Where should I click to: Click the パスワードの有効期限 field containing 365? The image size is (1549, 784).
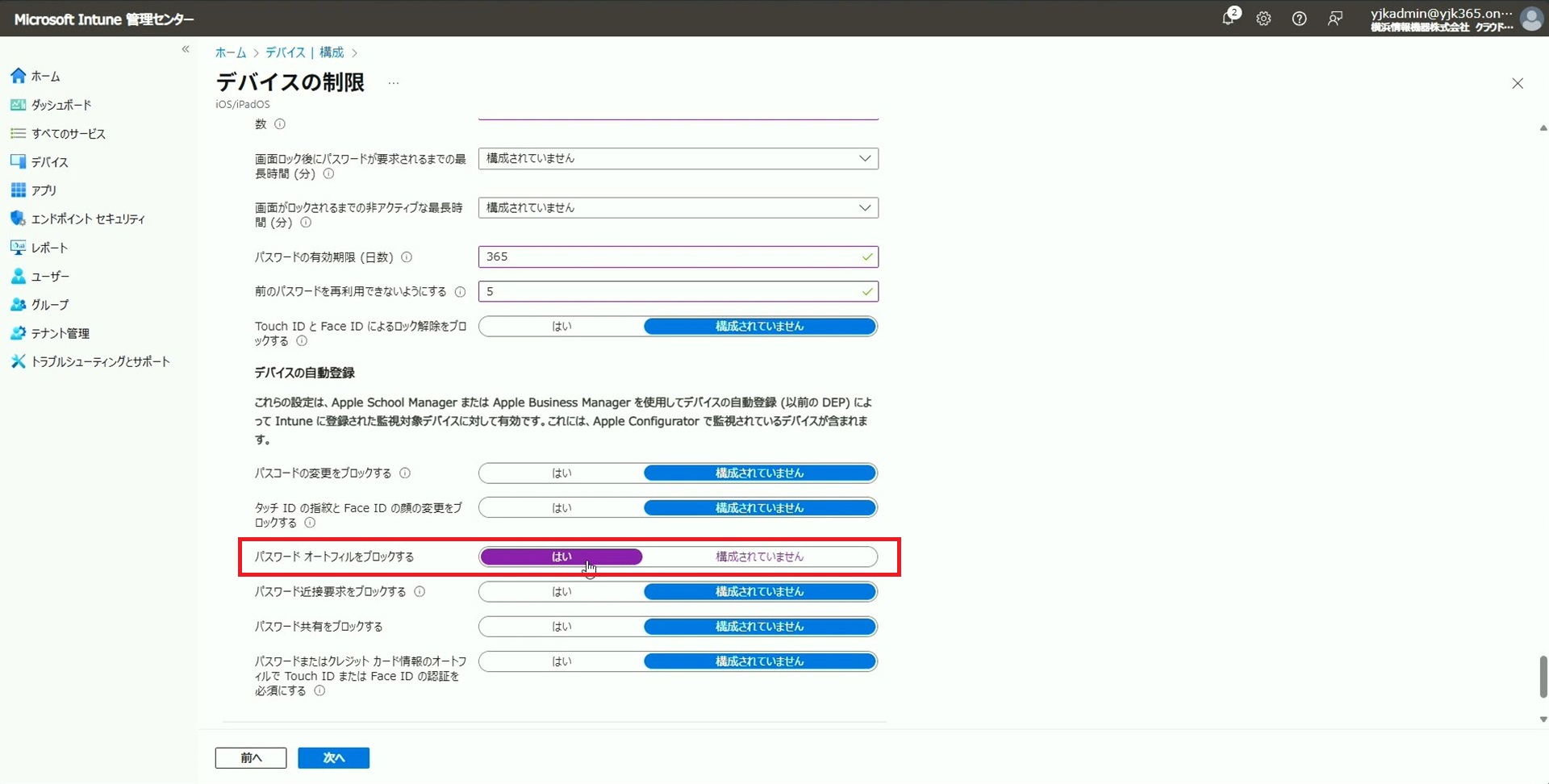pyautogui.click(x=670, y=257)
